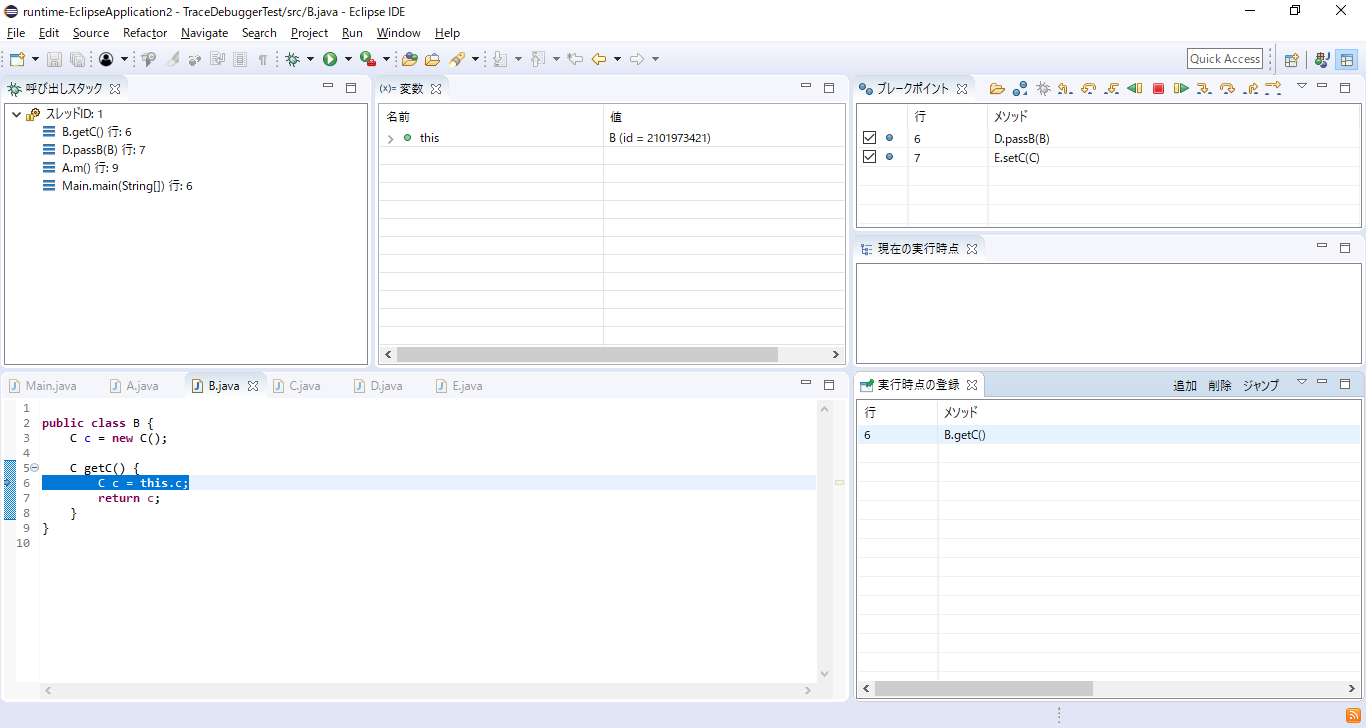Click the variables panel horizontal scrollbar
Viewport: 1366px width, 728px height.
[x=587, y=355]
